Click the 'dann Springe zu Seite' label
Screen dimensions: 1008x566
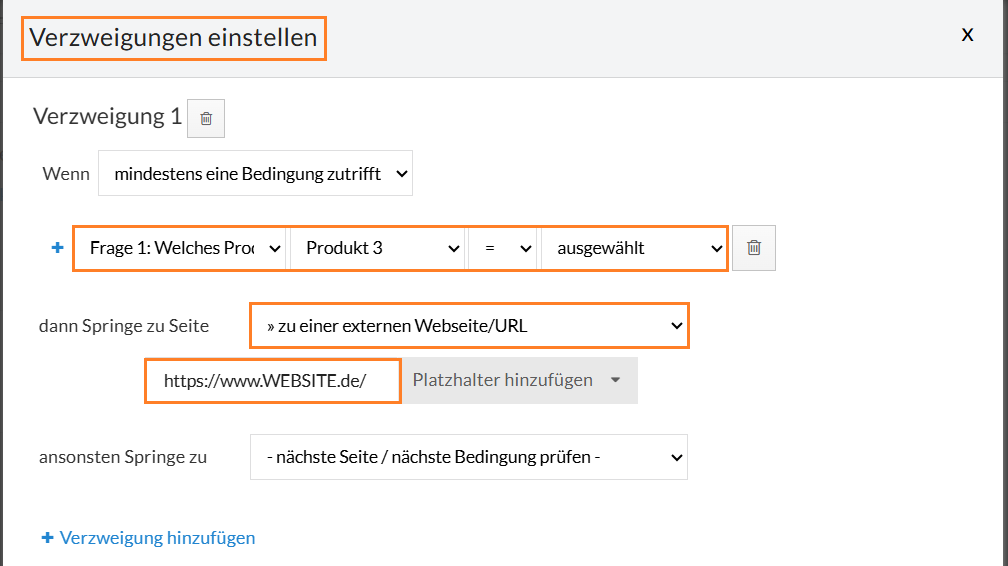click(124, 326)
